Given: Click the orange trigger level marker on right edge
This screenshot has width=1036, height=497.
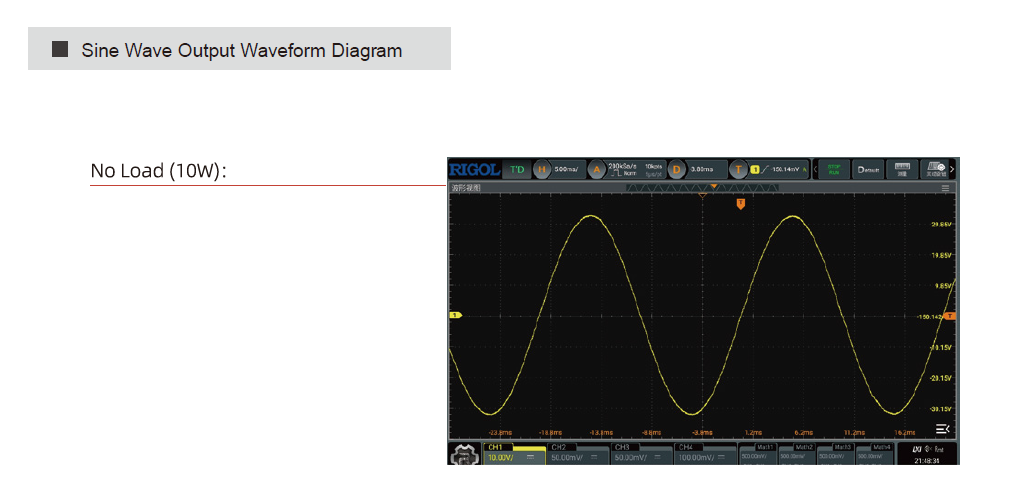Looking at the screenshot, I should [950, 316].
